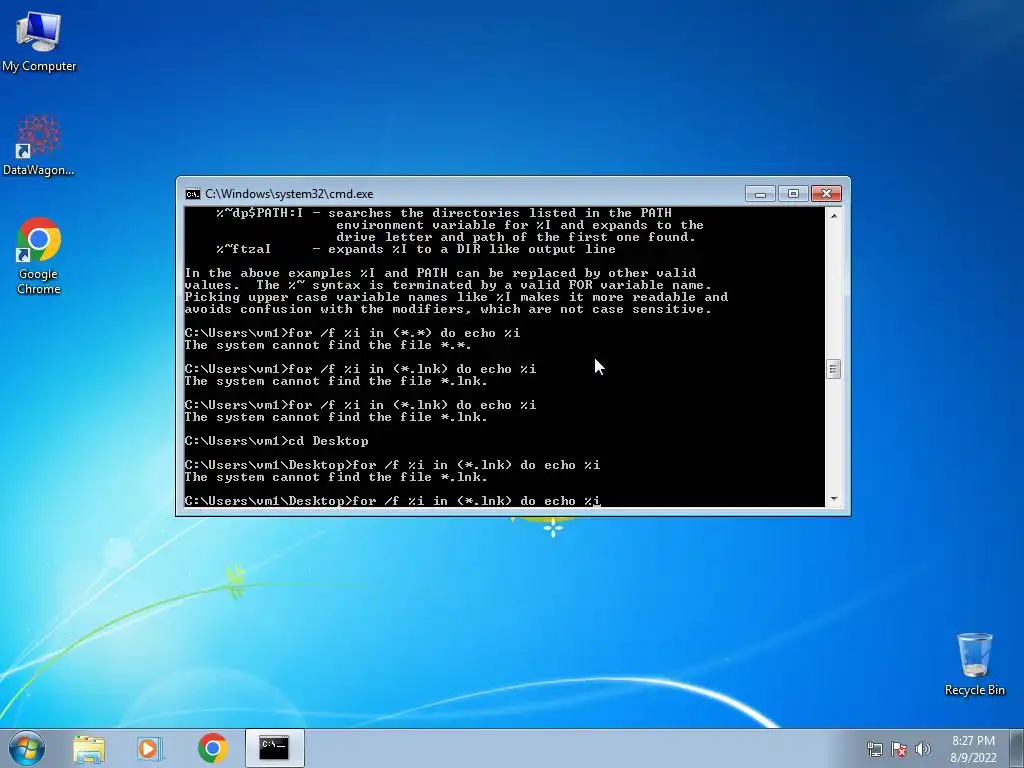
Task: Open the My Computer desktop icon
Action: [x=39, y=41]
